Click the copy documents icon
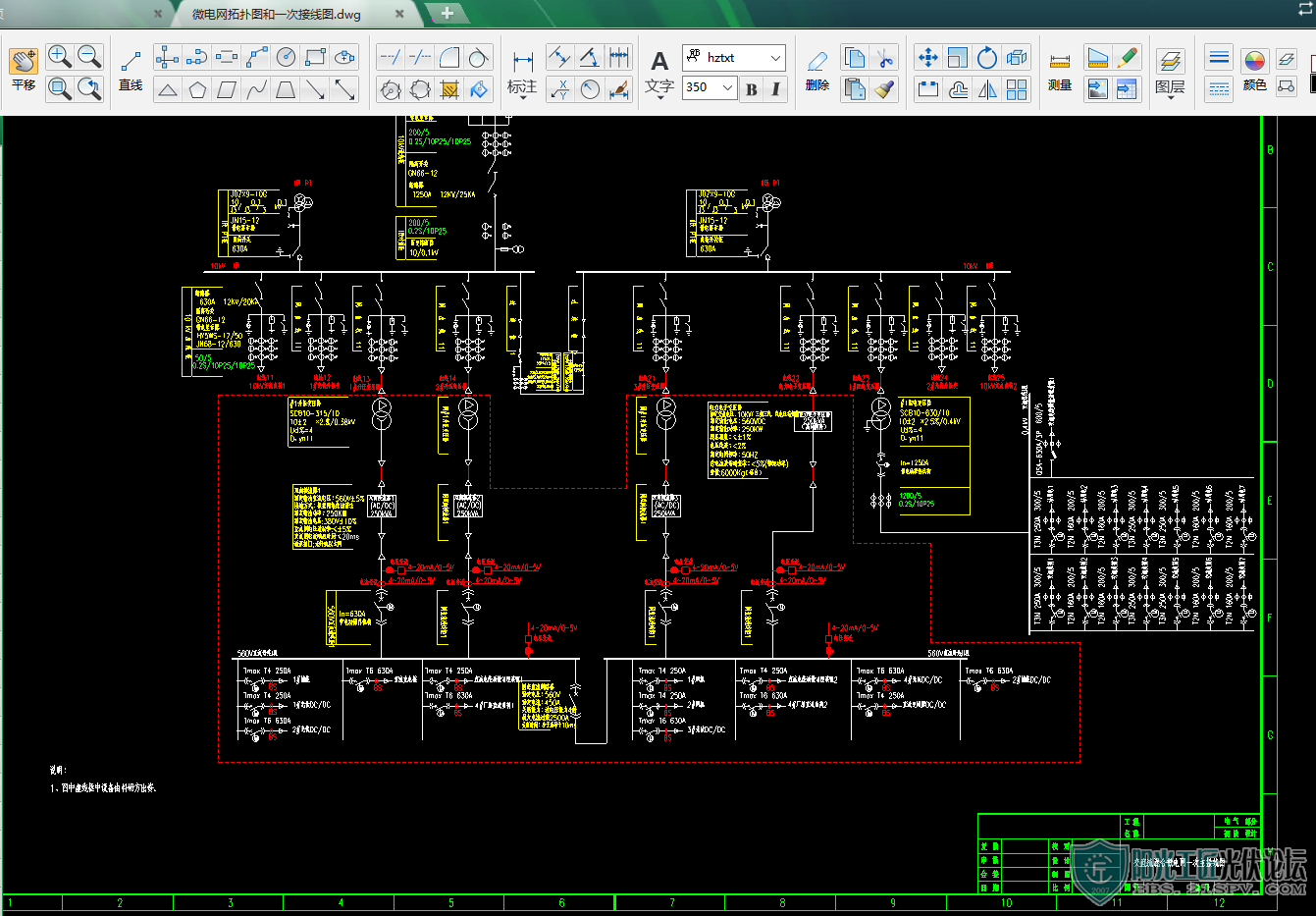This screenshot has width=1316, height=916. pyautogui.click(x=855, y=57)
